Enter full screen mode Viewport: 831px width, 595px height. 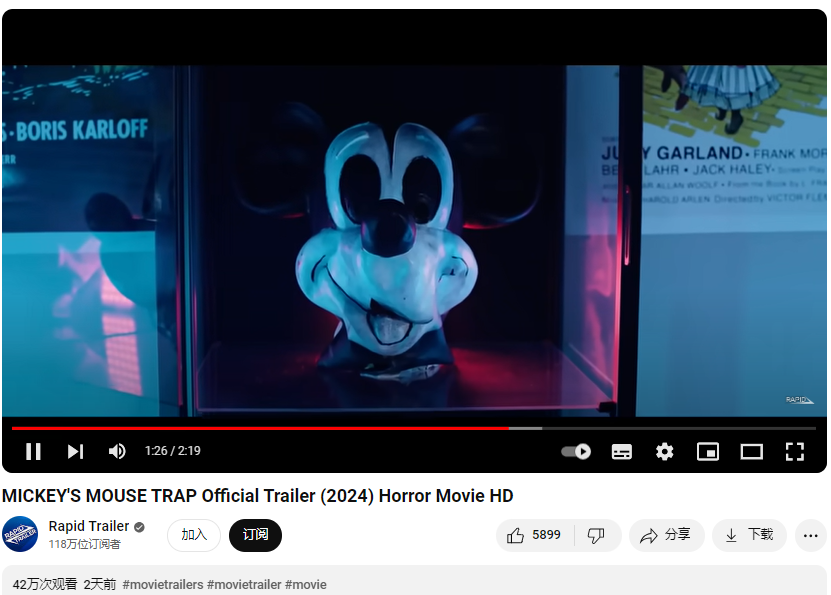click(x=794, y=451)
